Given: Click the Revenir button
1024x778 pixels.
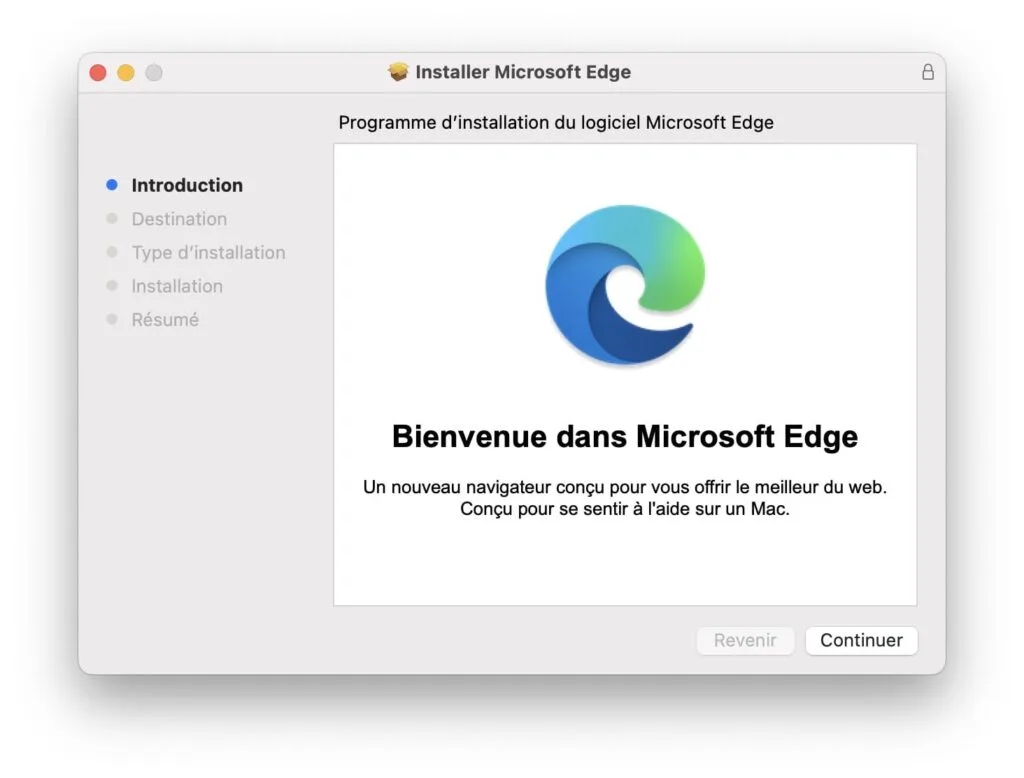Looking at the screenshot, I should [745, 640].
